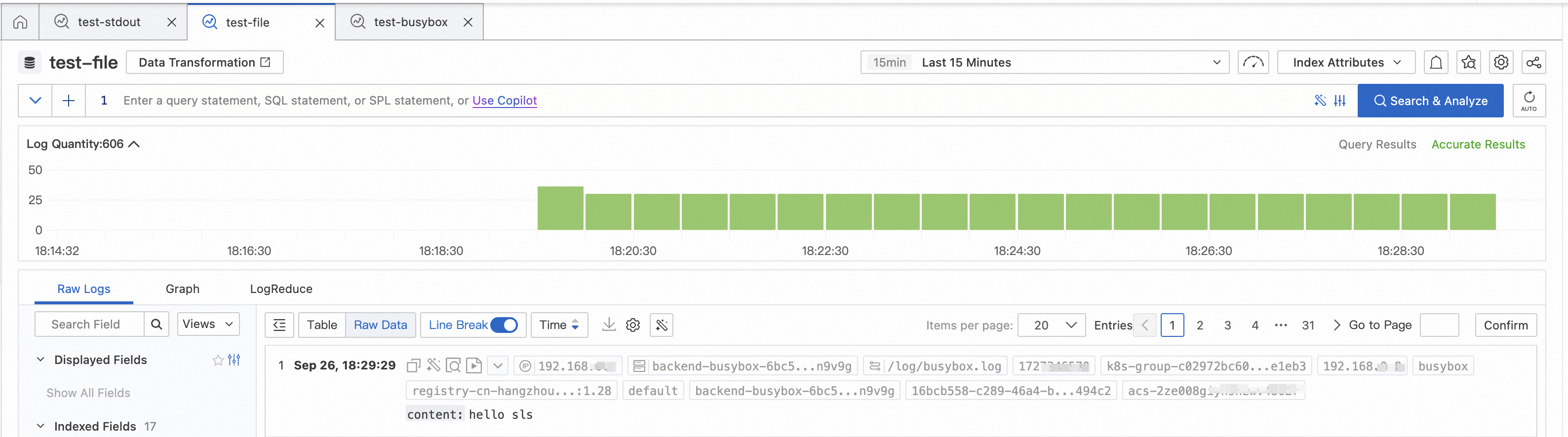Image resolution: width=1568 pixels, height=437 pixels.
Task: Click the dashboard gauge icon
Action: 1254,63
